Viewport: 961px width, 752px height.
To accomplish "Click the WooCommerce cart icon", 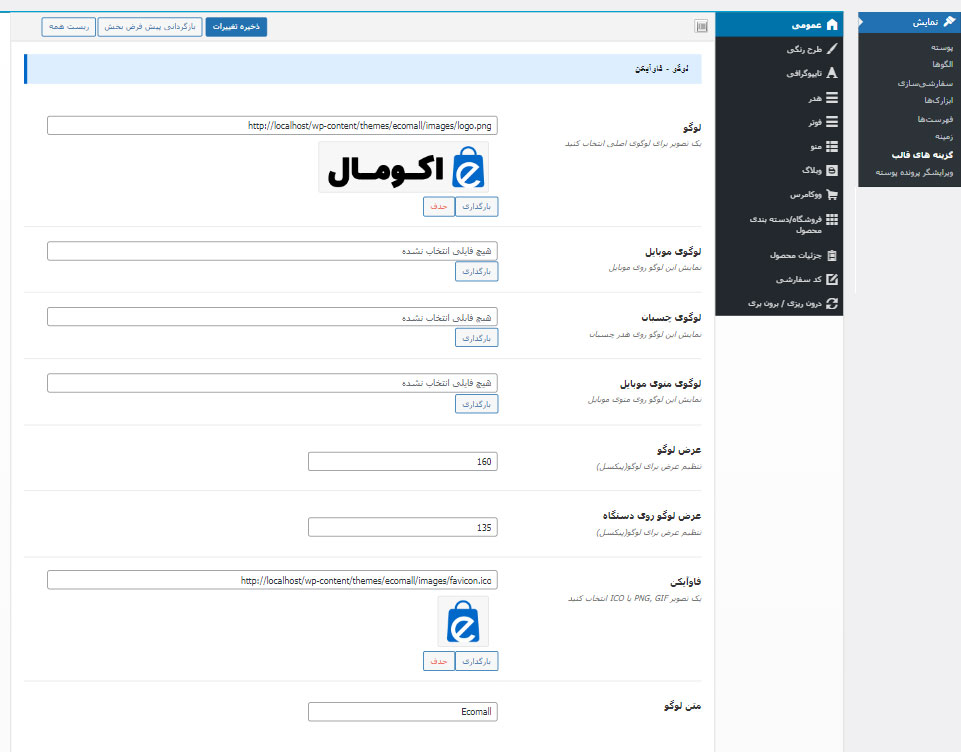I will (832, 195).
